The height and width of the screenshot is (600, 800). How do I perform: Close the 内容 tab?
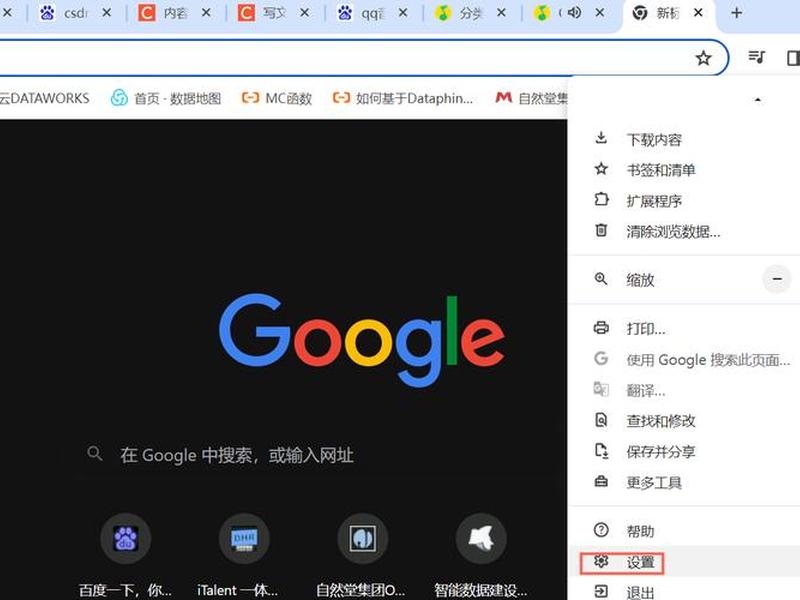[x=206, y=13]
